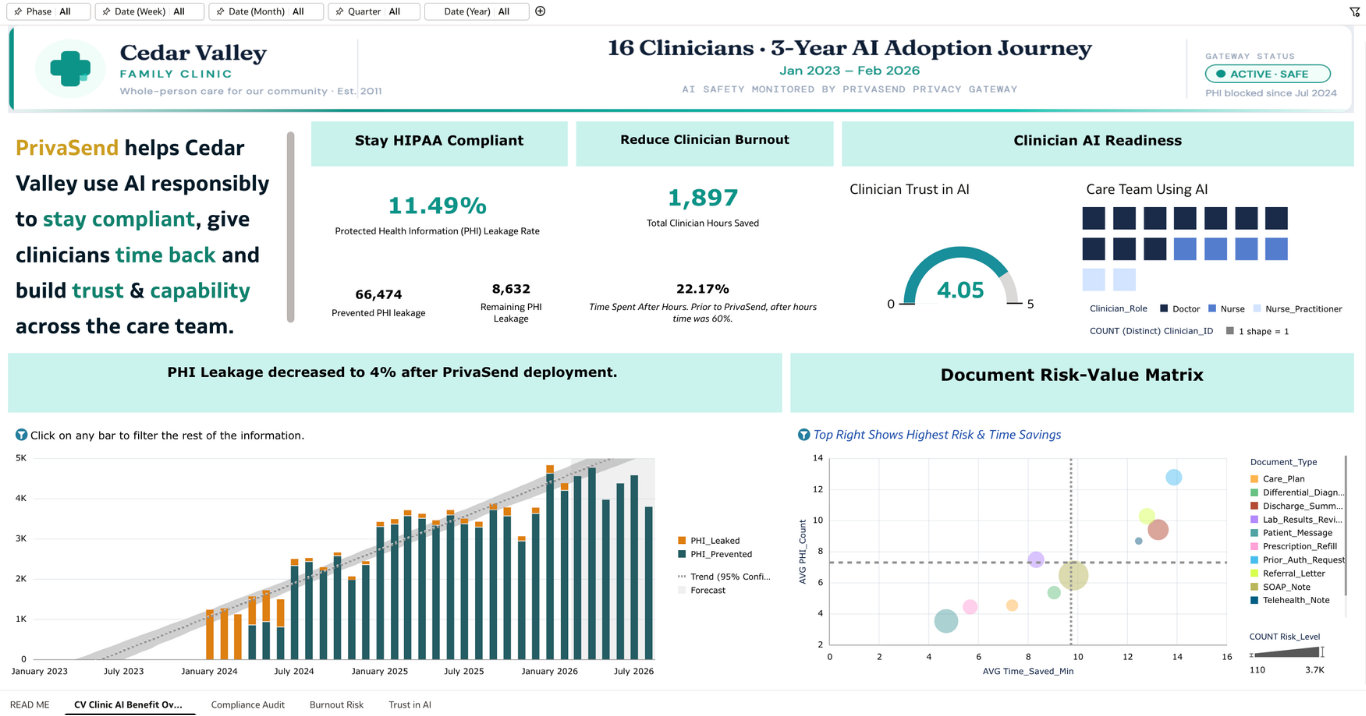Switch to the READ ME tab

(x=29, y=705)
